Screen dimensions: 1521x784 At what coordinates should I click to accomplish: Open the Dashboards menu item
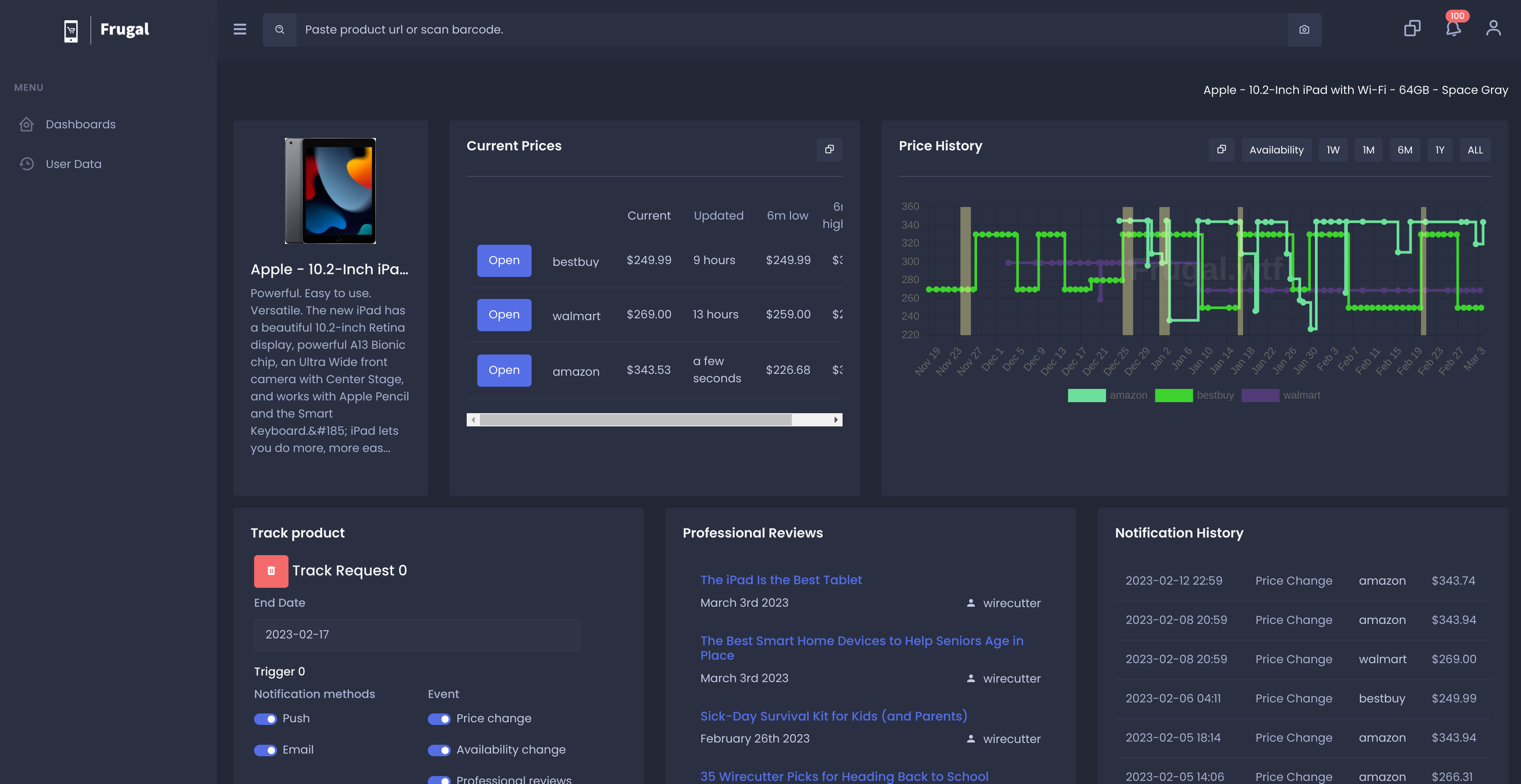click(x=80, y=124)
